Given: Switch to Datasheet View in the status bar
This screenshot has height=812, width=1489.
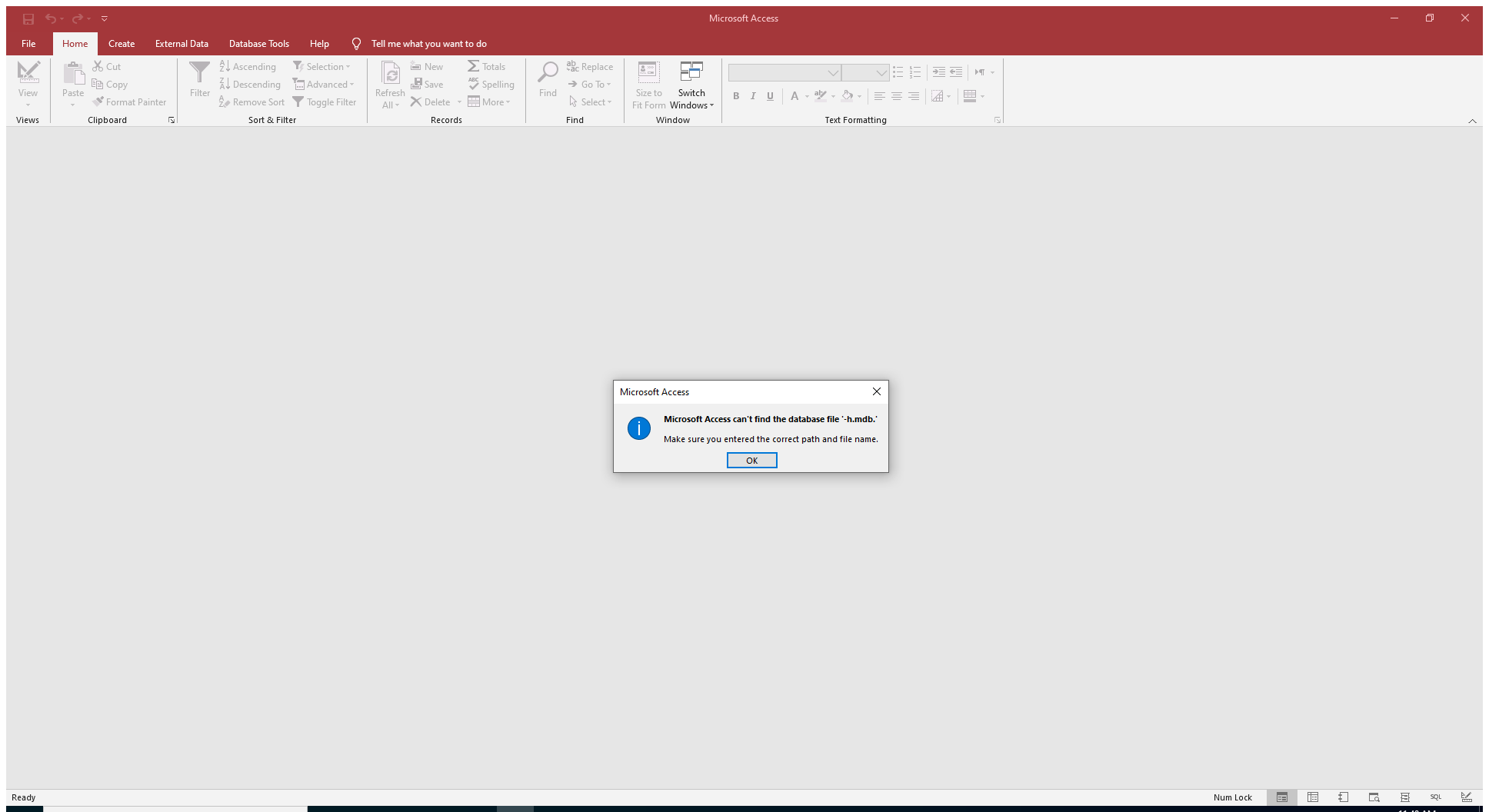Looking at the screenshot, I should pos(1313,797).
